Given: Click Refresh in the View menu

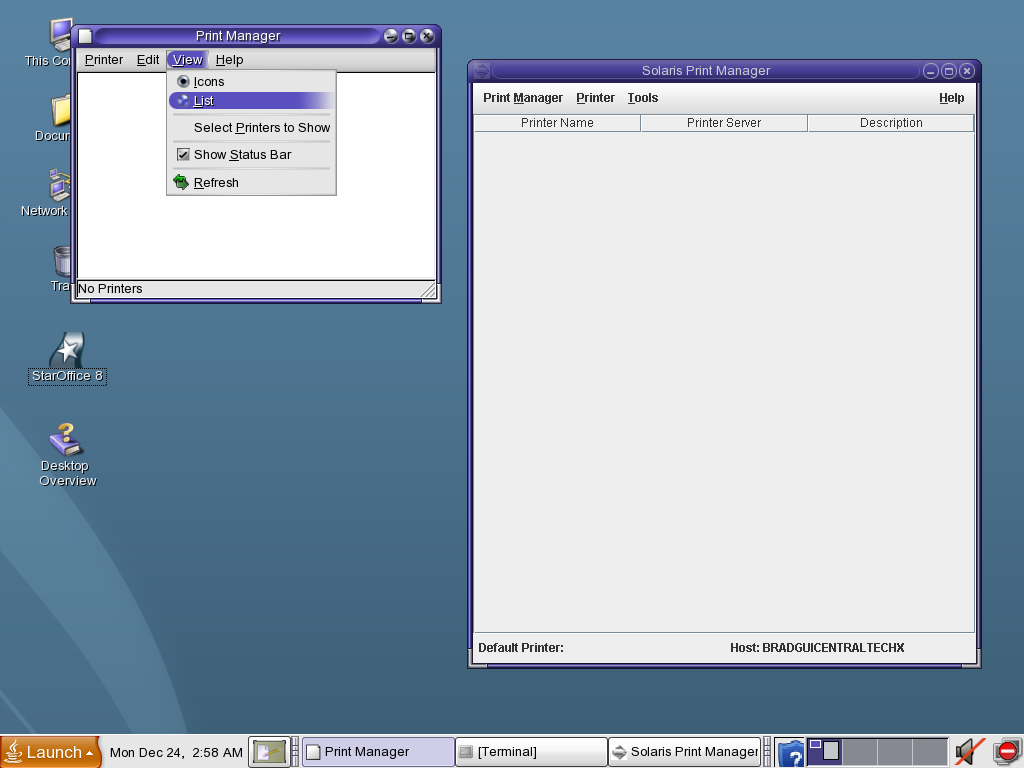Looking at the screenshot, I should click(251, 183).
